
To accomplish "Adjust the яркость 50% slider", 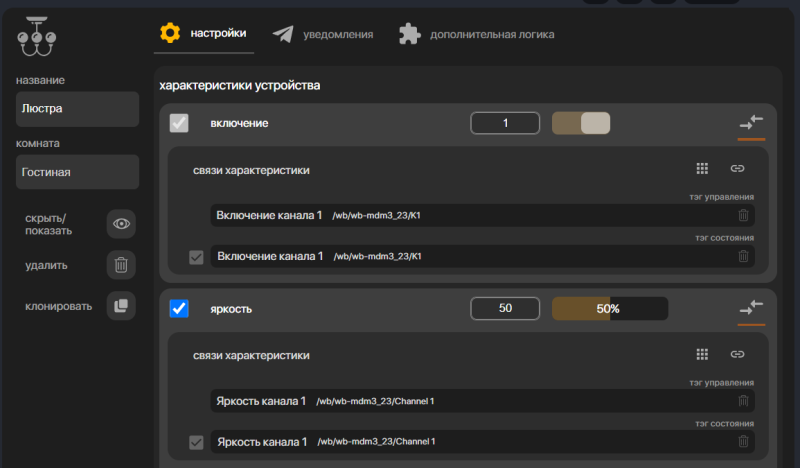I will pyautogui.click(x=610, y=308).
